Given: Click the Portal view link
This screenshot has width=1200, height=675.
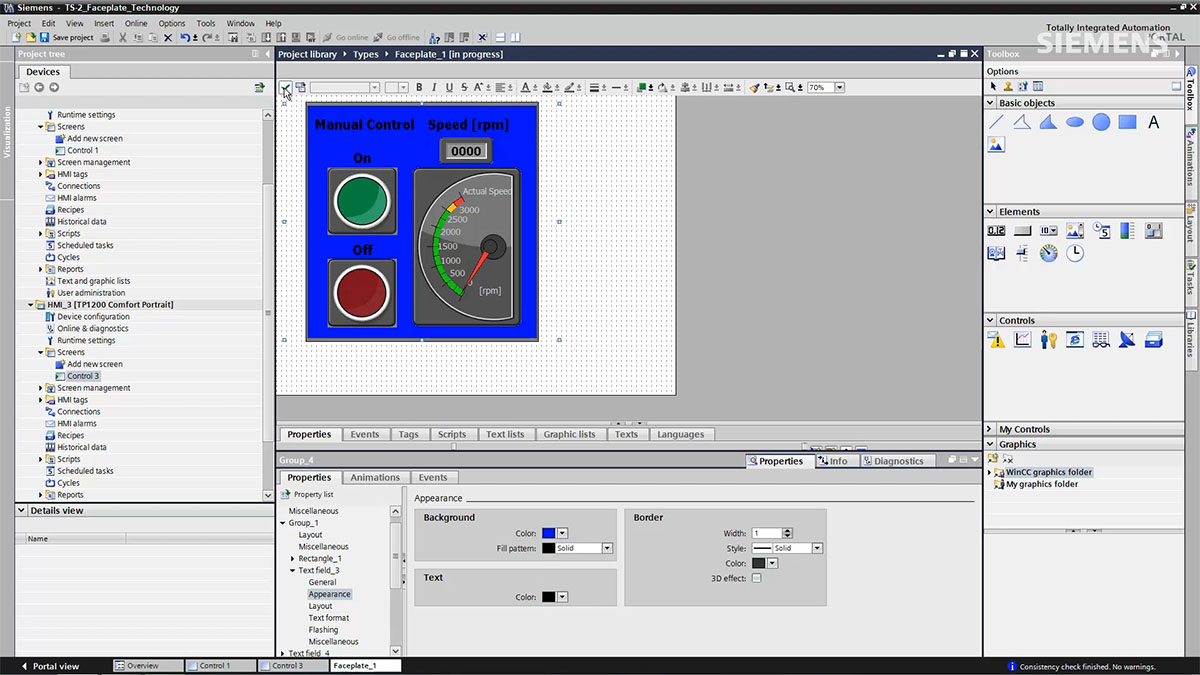Looking at the screenshot, I should (50, 666).
